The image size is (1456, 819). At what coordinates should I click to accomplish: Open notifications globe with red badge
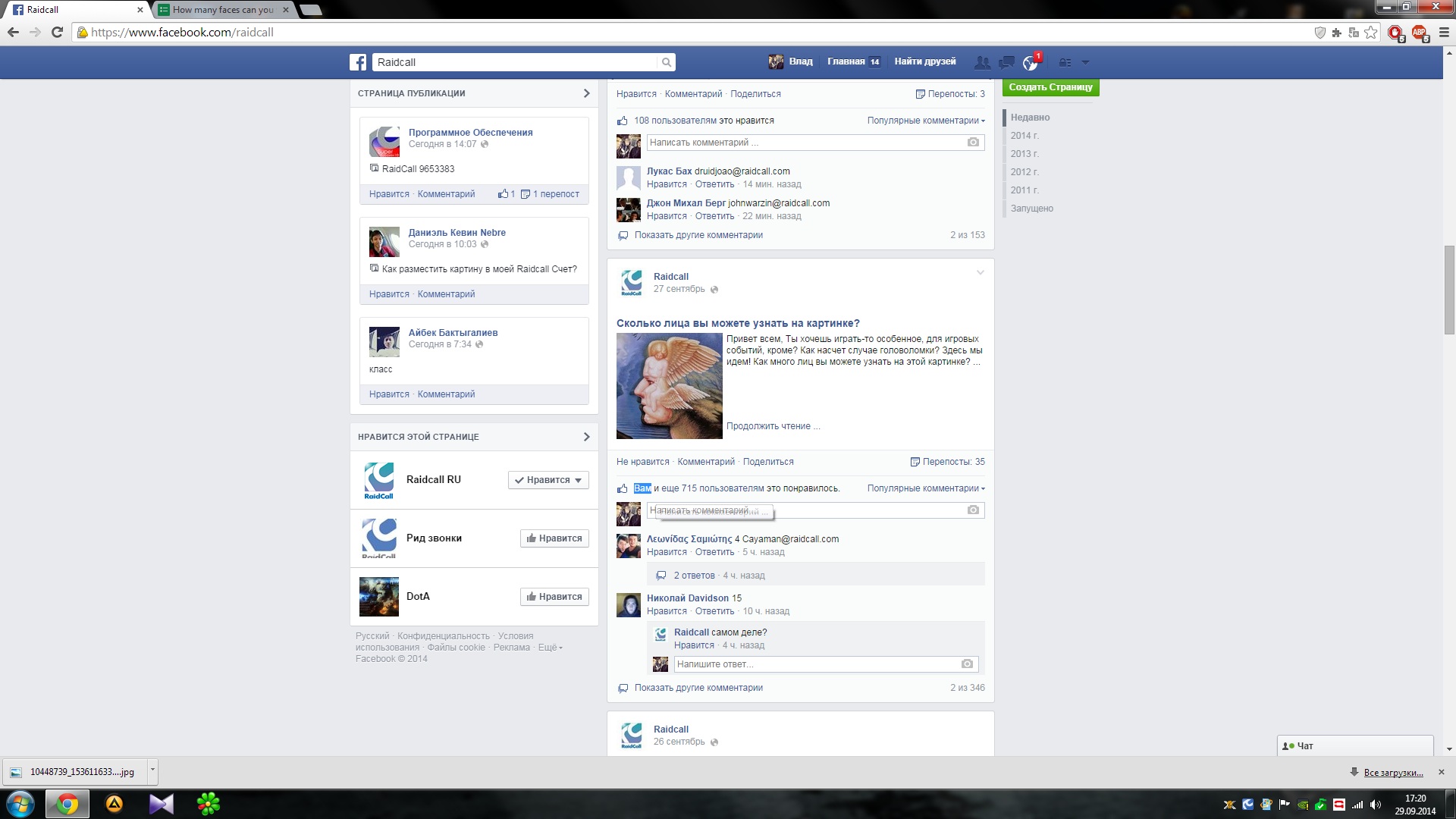pyautogui.click(x=1031, y=62)
